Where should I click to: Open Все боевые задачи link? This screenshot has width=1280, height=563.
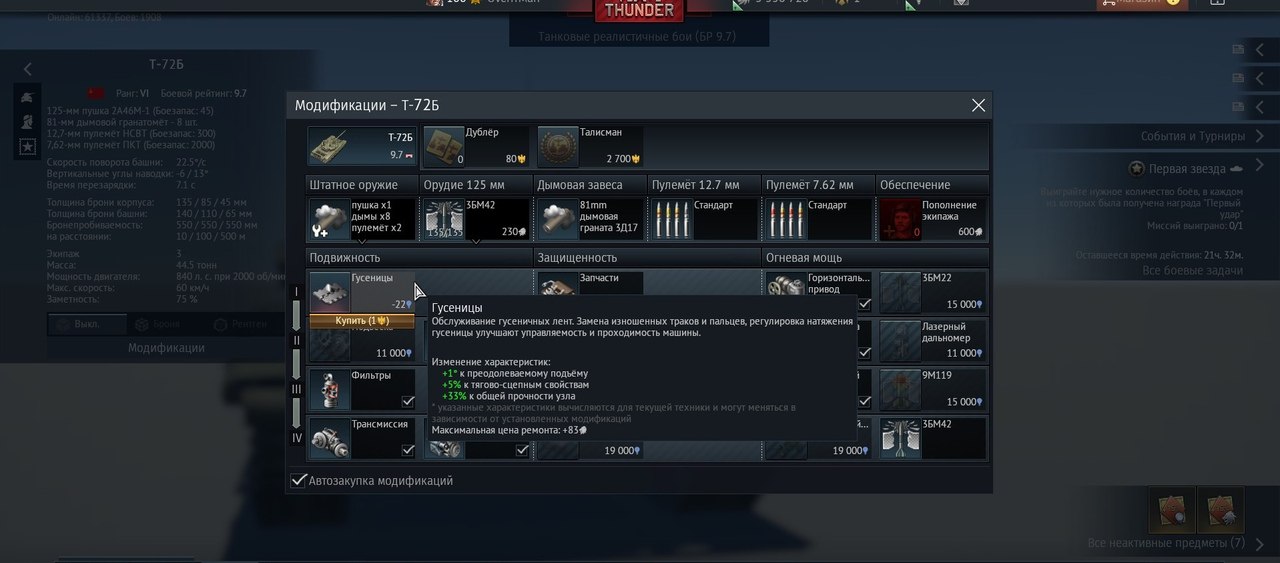click(x=1192, y=271)
